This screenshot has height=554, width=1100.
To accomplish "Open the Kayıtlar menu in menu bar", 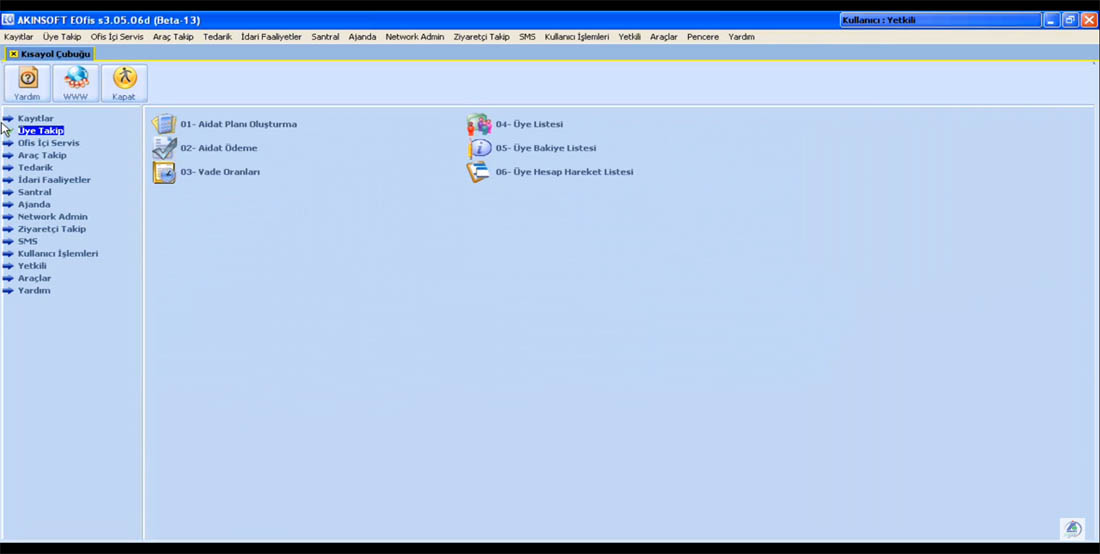I will pyautogui.click(x=18, y=37).
